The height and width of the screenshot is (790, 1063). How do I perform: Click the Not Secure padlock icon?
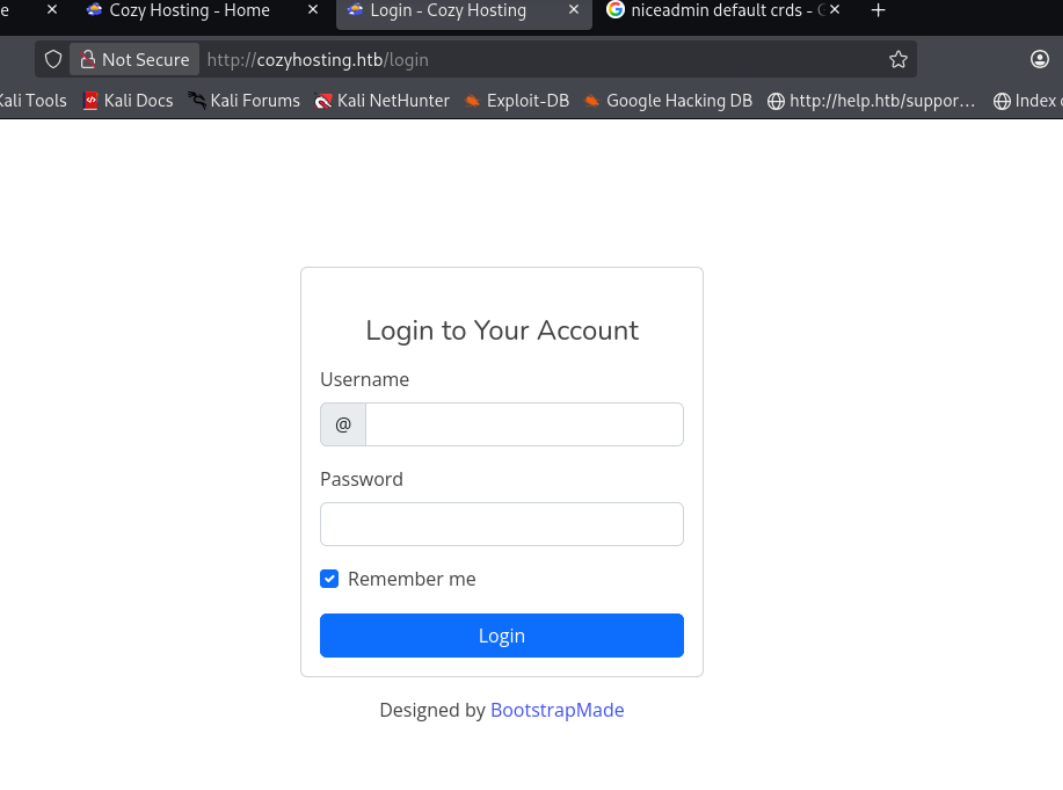pyautogui.click(x=88, y=60)
